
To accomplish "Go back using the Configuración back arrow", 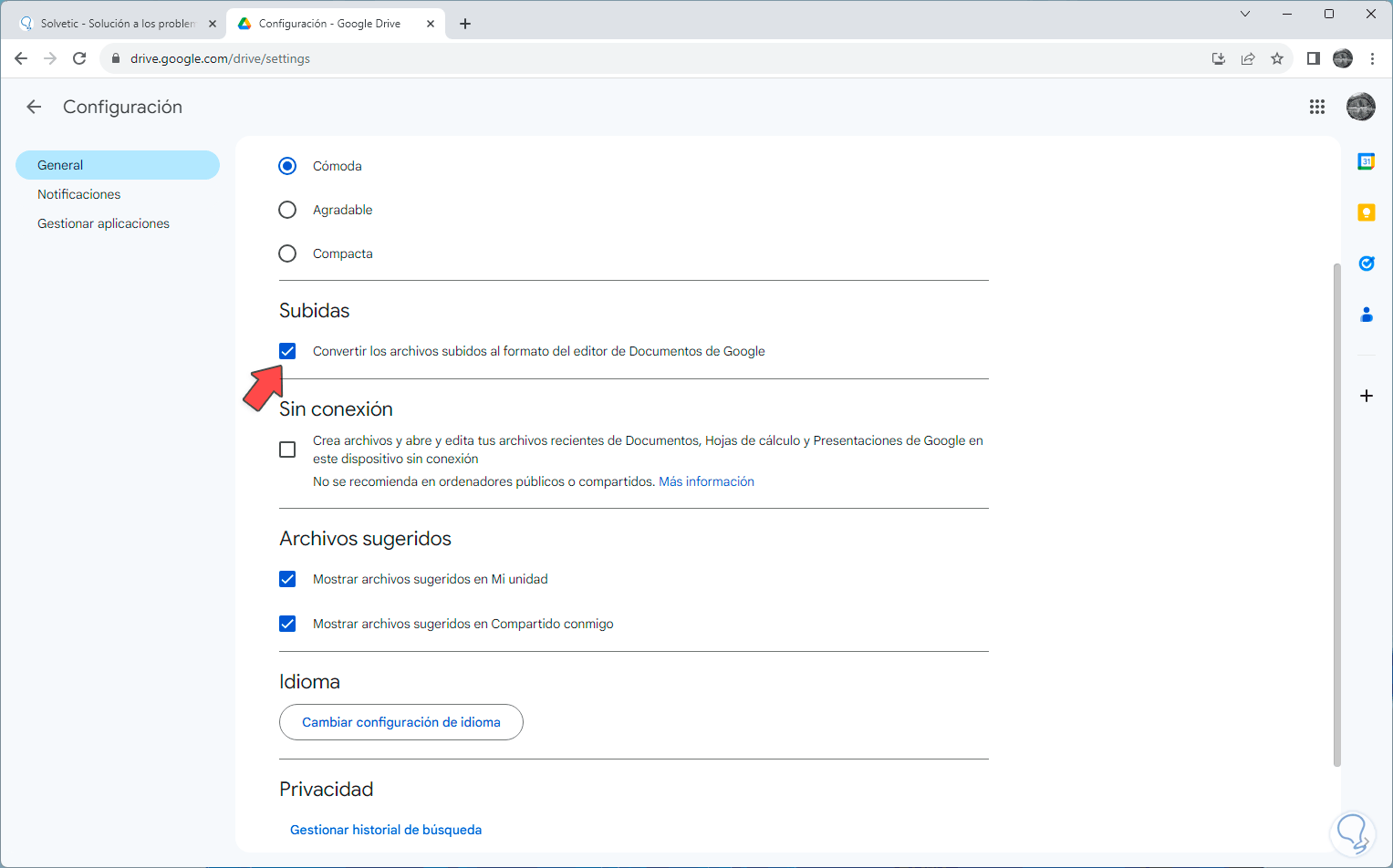I will pyautogui.click(x=34, y=107).
